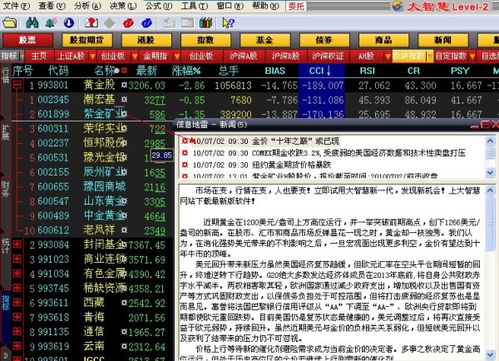The height and width of the screenshot is (361, 499).
Task: Click the open folder toolbar icon
Action: [x=10, y=23]
